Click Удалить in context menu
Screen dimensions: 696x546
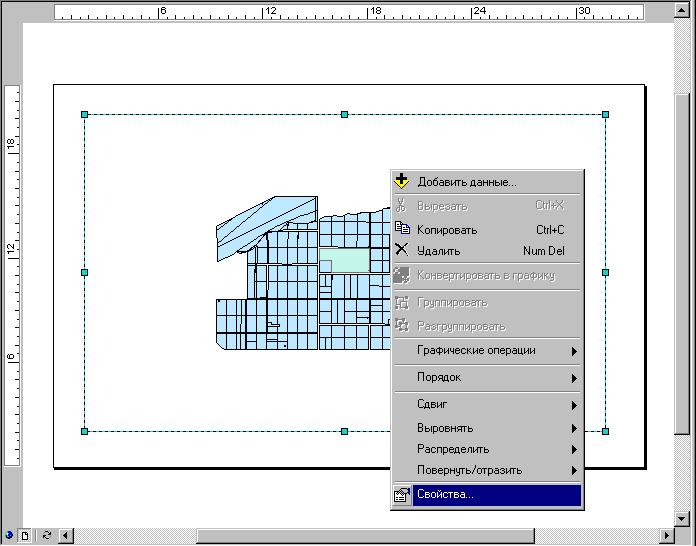487,251
